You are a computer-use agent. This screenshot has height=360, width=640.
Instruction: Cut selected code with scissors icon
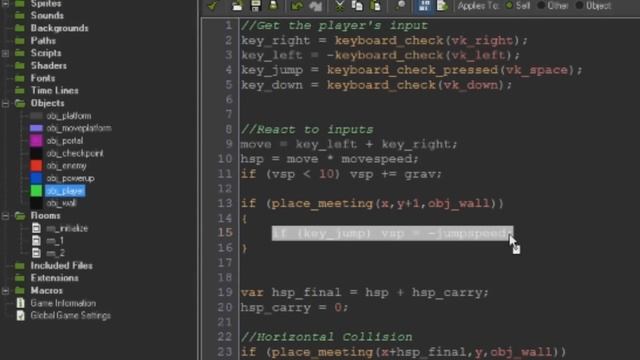click(340, 6)
